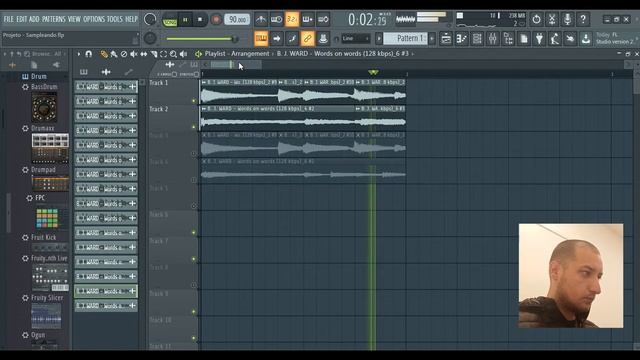640x360 pixels.
Task: Click the loop recording icon
Action: point(323,19)
